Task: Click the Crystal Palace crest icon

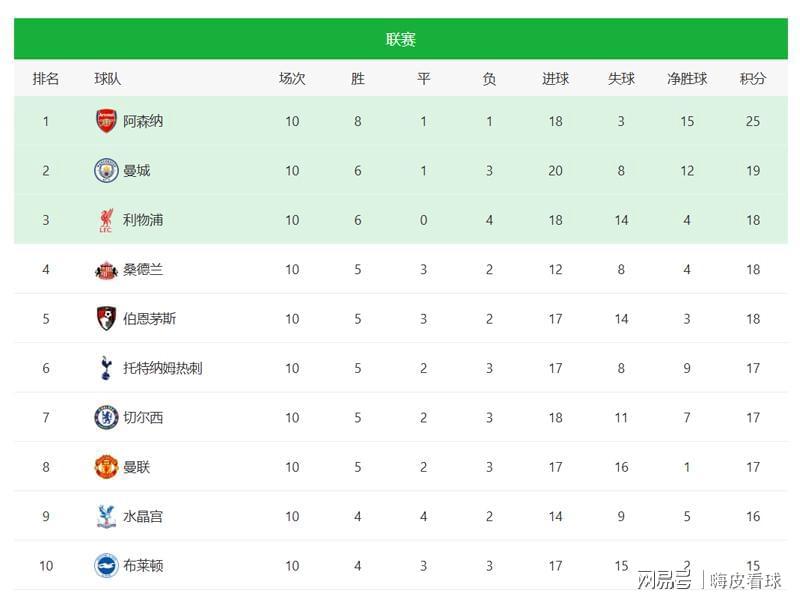Action: (106, 516)
